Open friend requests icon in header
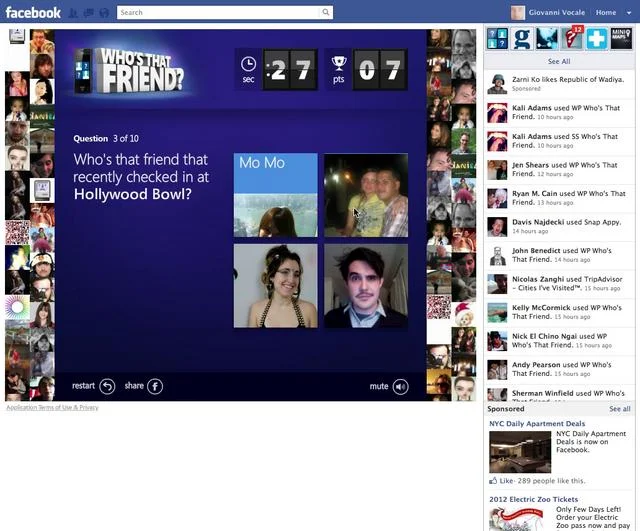Image resolution: width=640 pixels, height=531 pixels. (73, 13)
